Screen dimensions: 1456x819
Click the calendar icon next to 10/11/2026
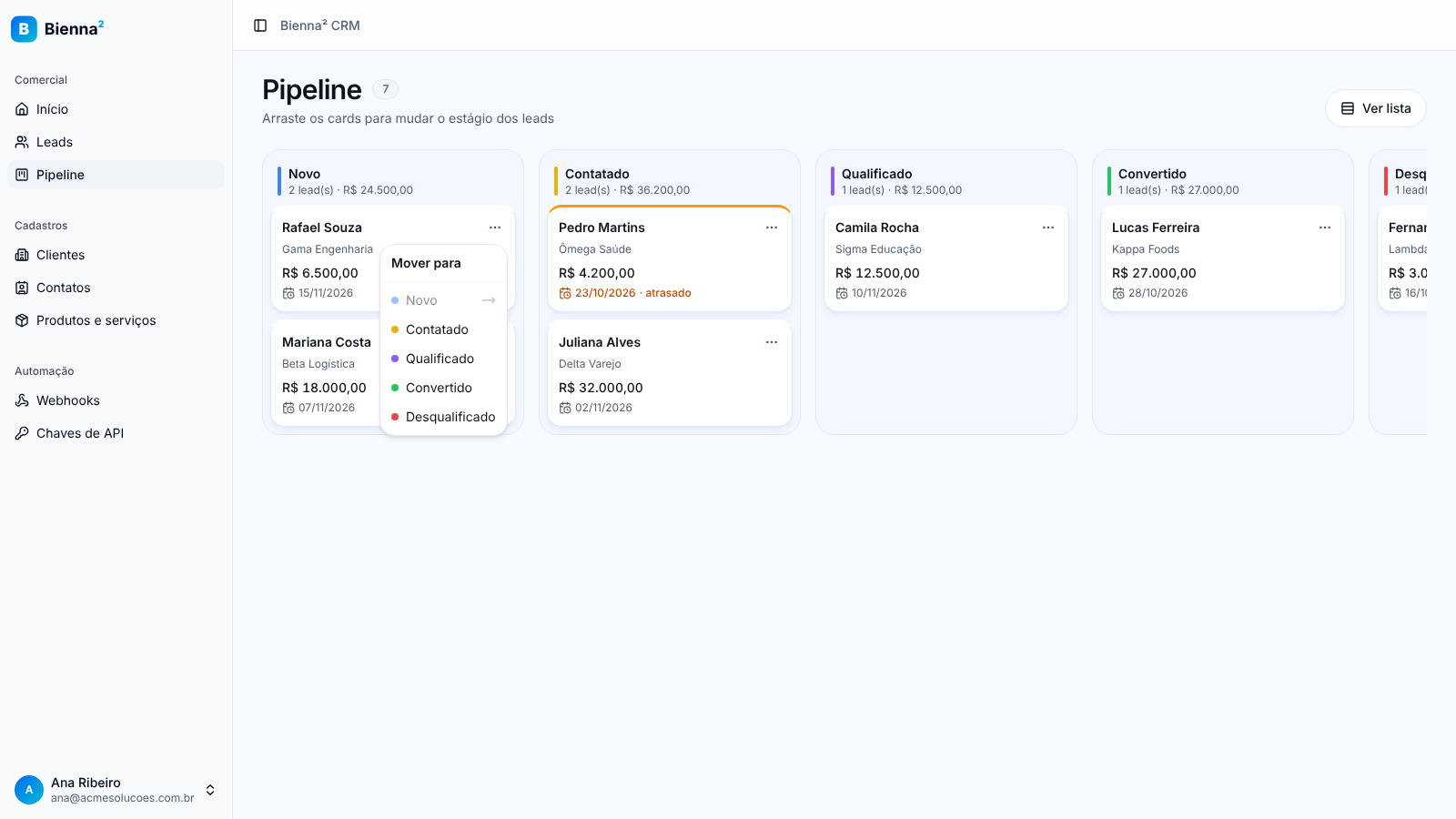(x=842, y=293)
